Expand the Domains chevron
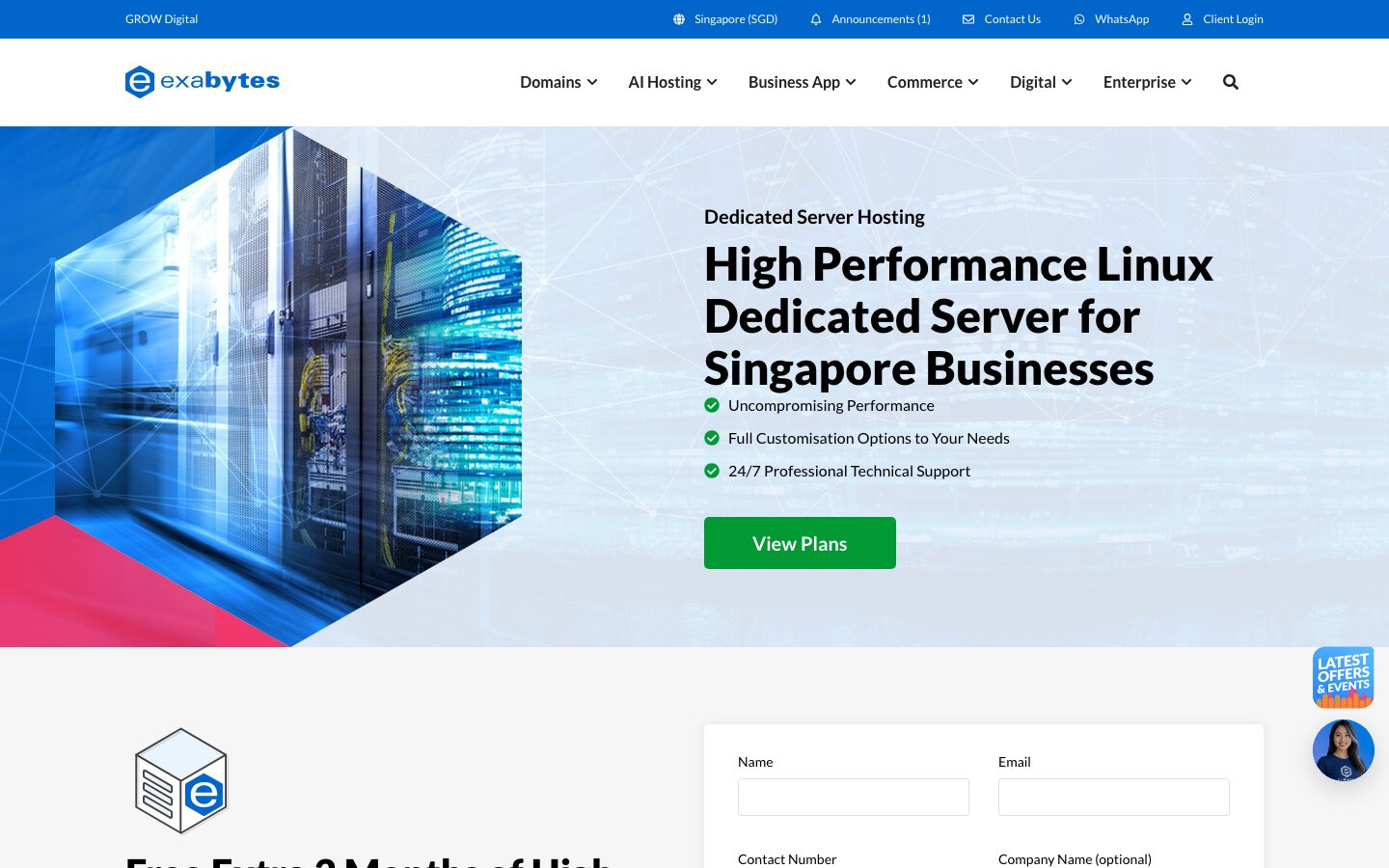The image size is (1389, 868). pos(592,82)
